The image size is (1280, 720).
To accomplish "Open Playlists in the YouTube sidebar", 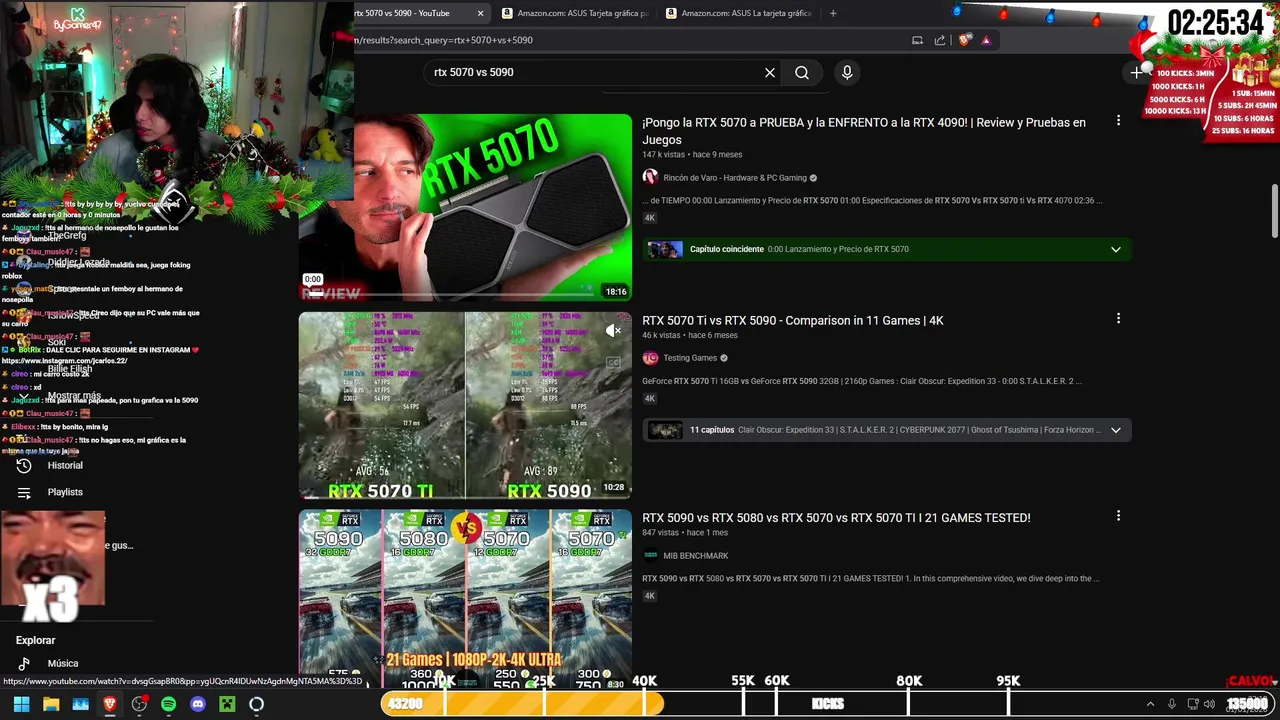I will pyautogui.click(x=50, y=492).
